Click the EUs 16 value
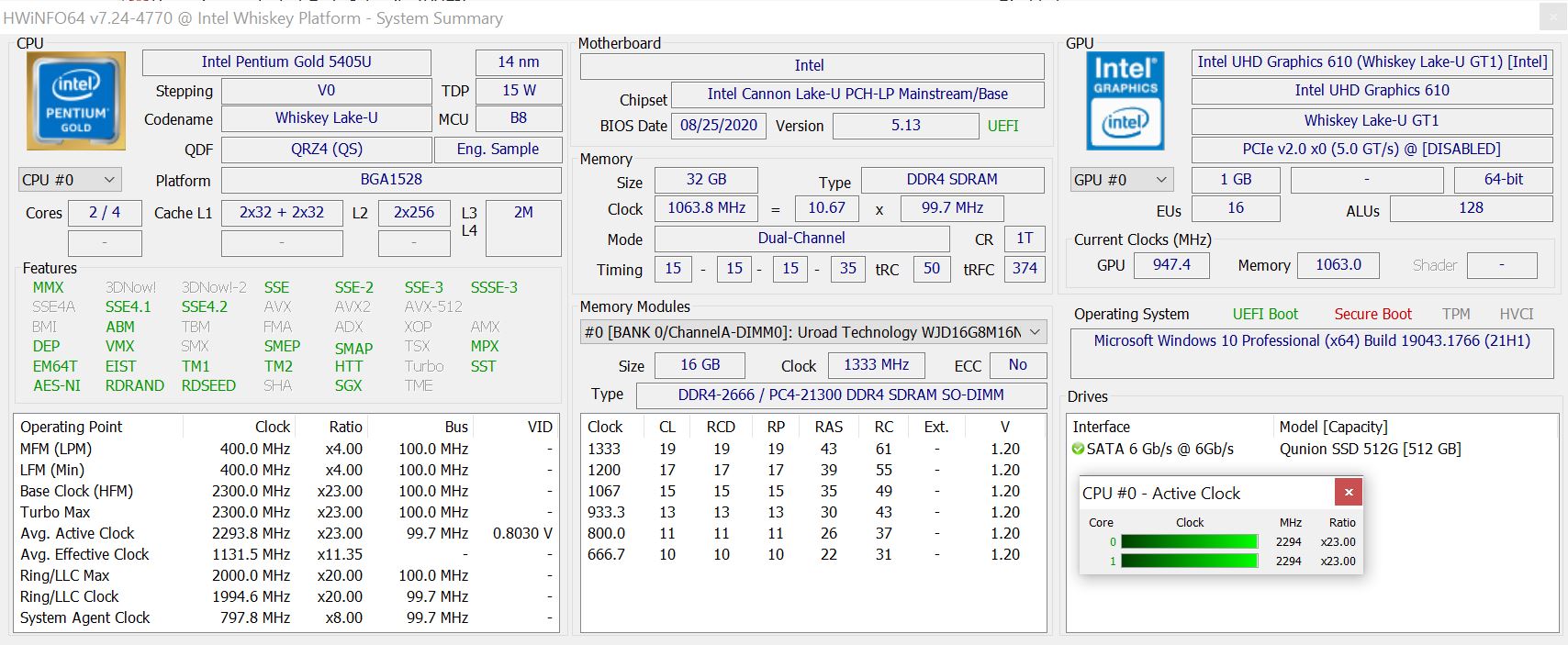 click(1236, 208)
